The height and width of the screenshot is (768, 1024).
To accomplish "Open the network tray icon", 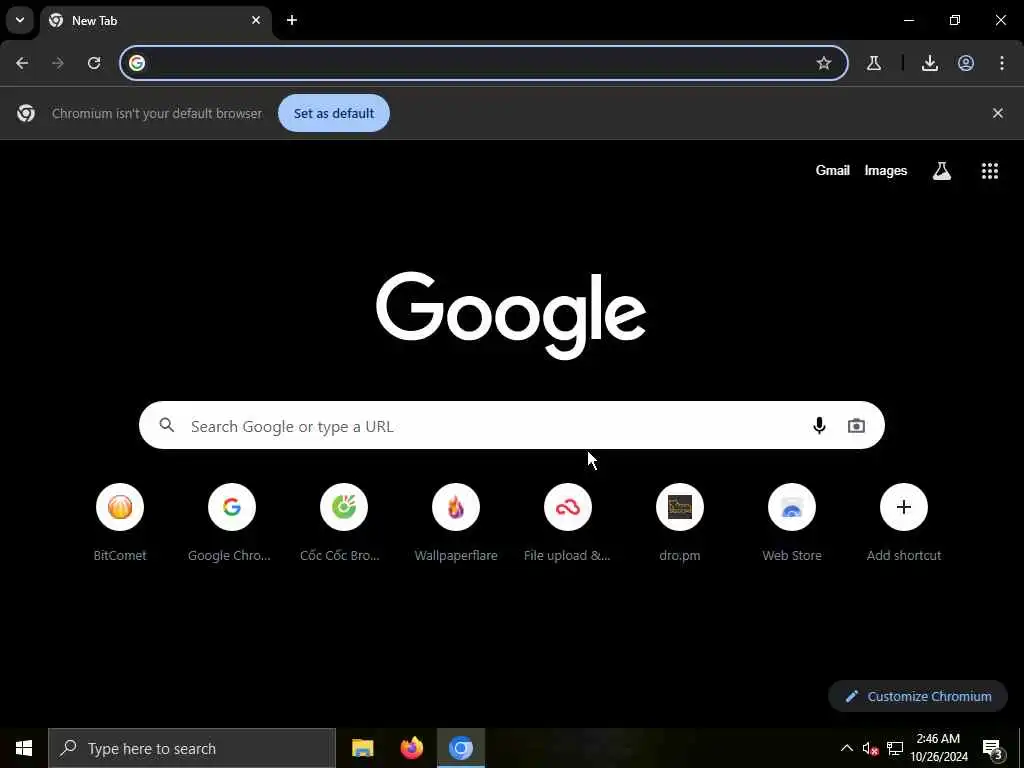I will (x=895, y=748).
